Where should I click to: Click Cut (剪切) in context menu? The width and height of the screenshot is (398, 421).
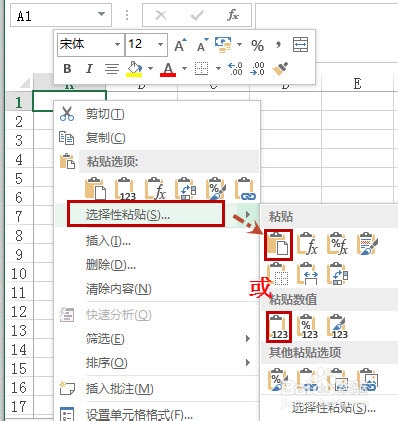[157, 114]
